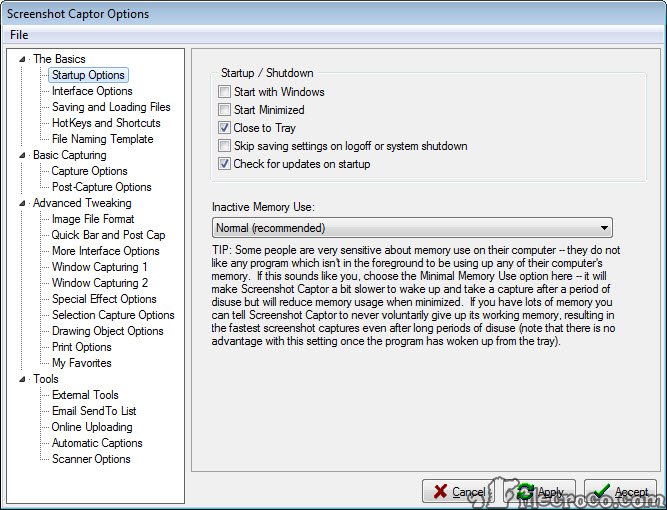Open Drawing Object Options page
Screen dimensions: 667x510
(108, 331)
